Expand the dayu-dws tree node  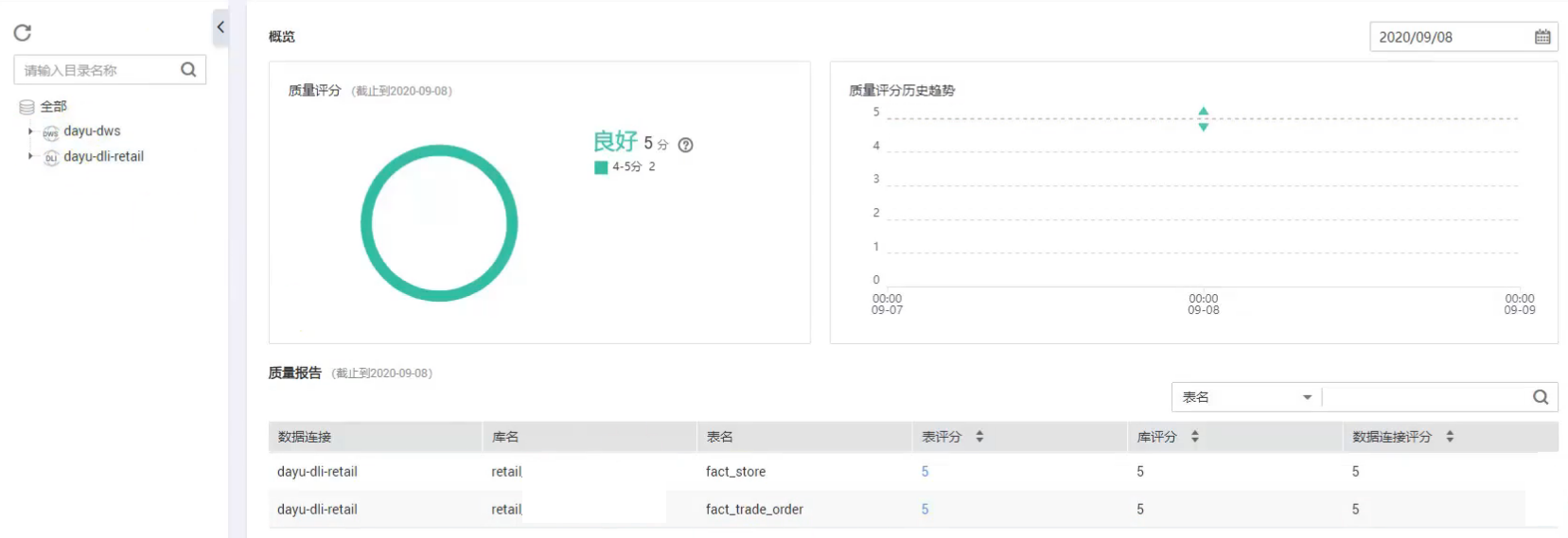(30, 131)
